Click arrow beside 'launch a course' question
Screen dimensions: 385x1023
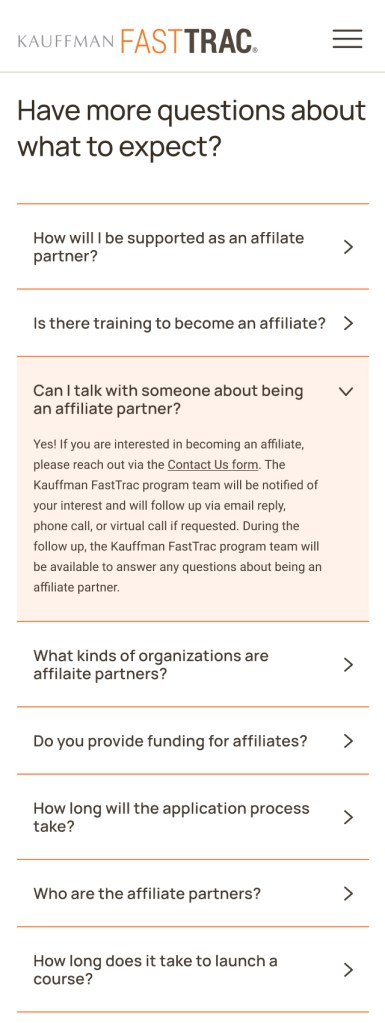coord(348,970)
